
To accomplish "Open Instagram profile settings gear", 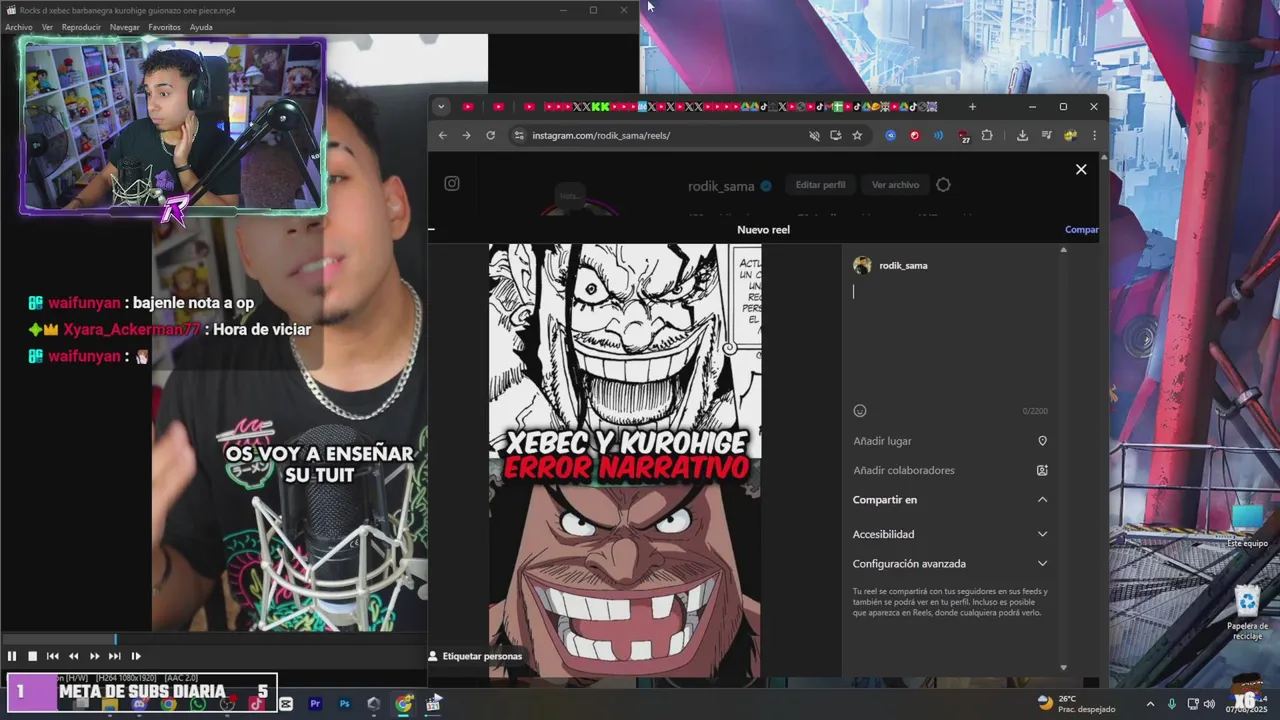I will pos(943,185).
